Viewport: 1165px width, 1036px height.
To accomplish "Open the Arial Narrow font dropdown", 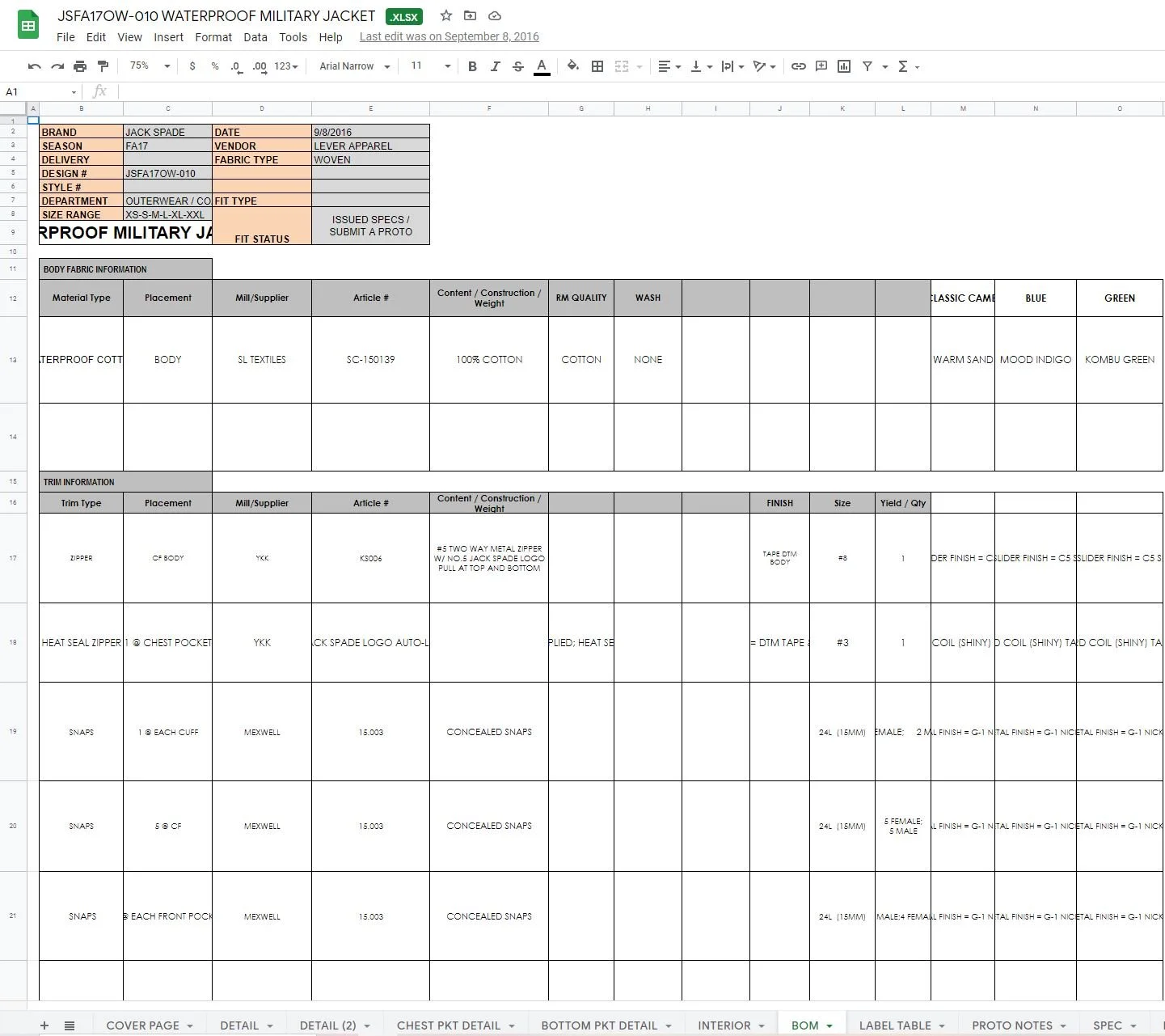I will (355, 66).
